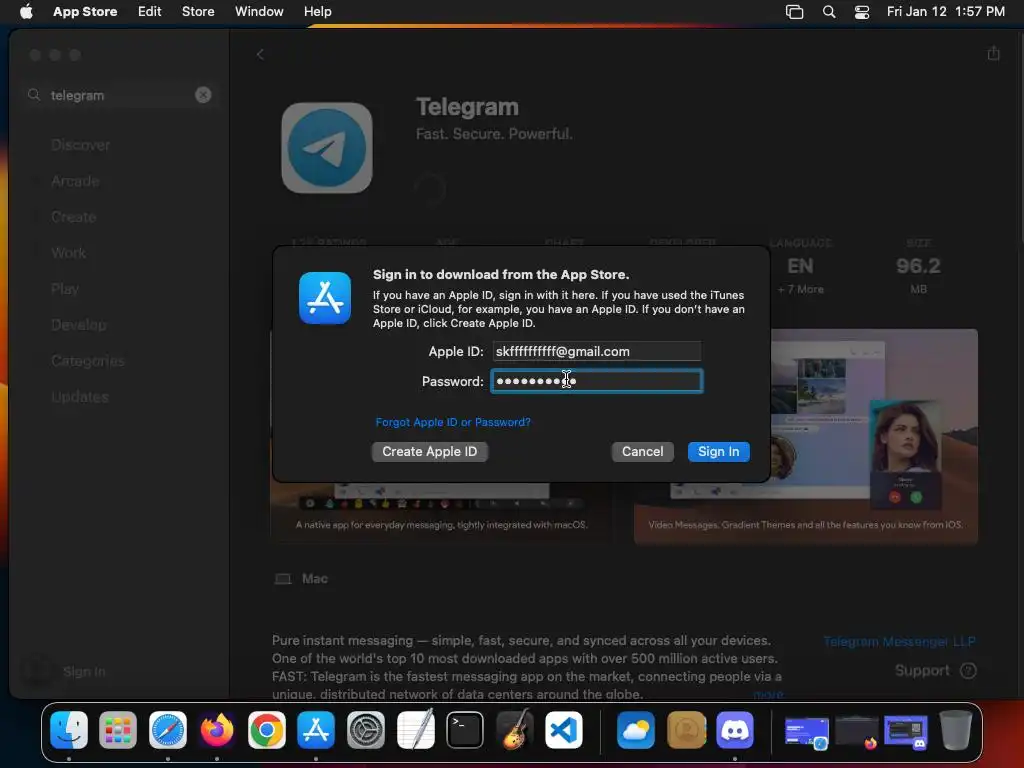This screenshot has width=1024, height=768.
Task: Open the Store menu
Action: (198, 11)
